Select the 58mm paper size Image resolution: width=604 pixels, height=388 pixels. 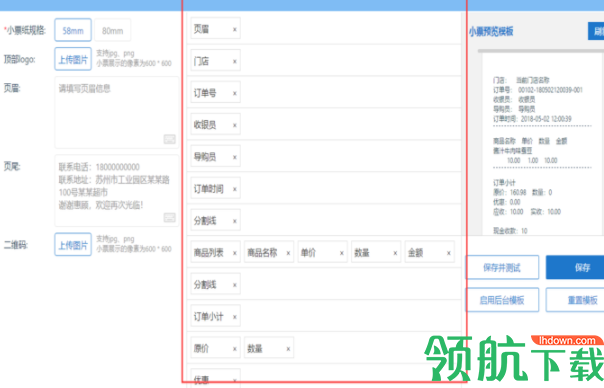[73, 30]
